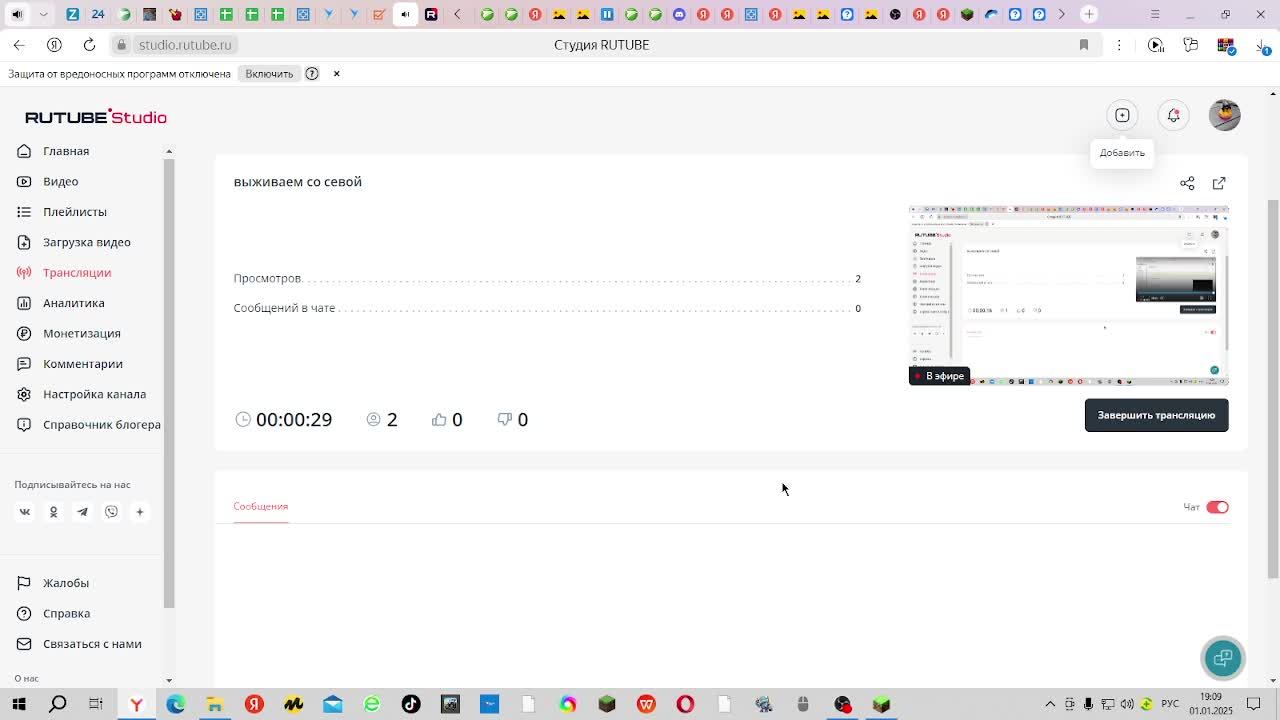This screenshot has width=1280, height=720.
Task: Open Монетизация section
Action: (x=82, y=333)
